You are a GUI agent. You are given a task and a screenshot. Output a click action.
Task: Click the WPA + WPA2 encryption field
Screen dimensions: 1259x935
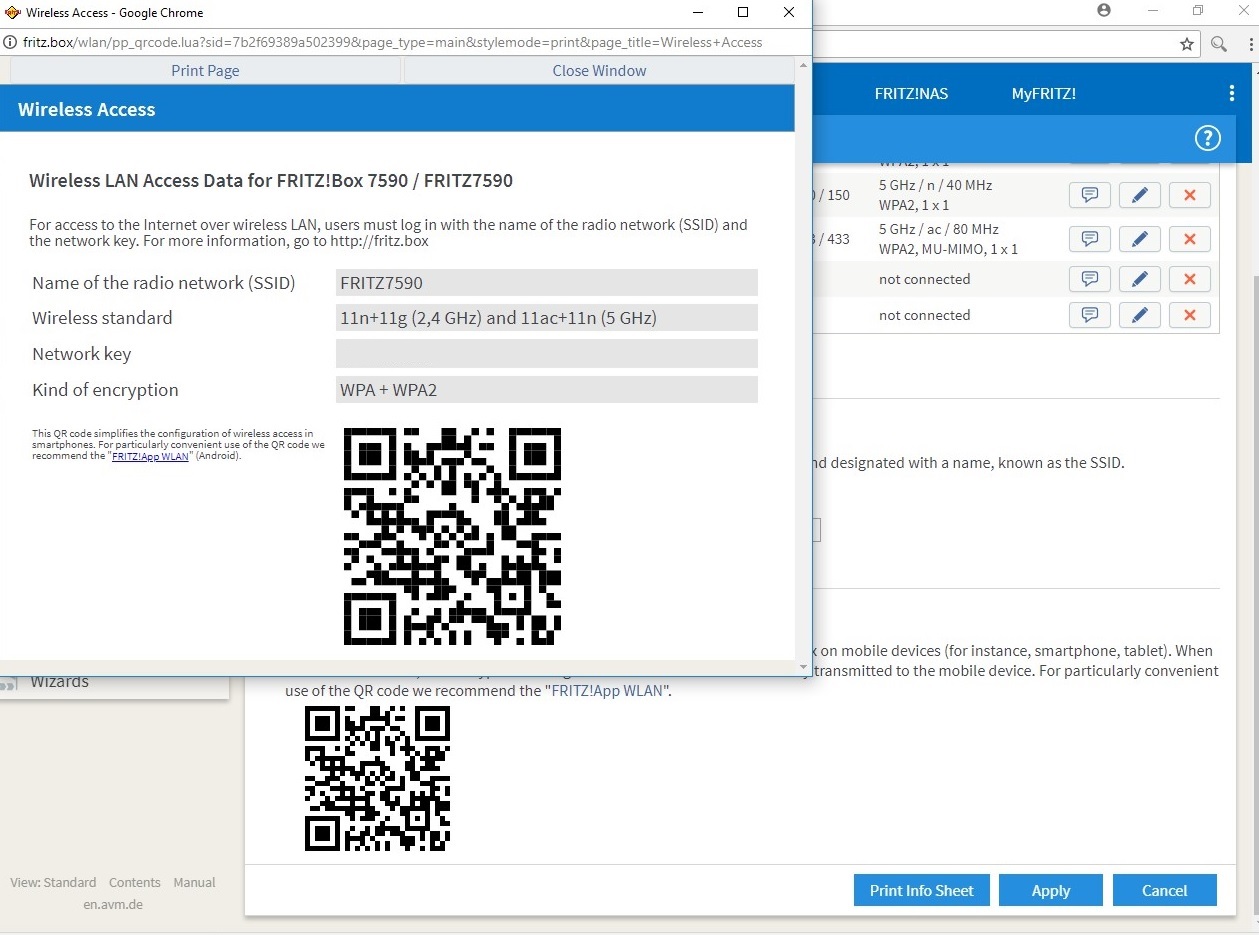(x=547, y=390)
